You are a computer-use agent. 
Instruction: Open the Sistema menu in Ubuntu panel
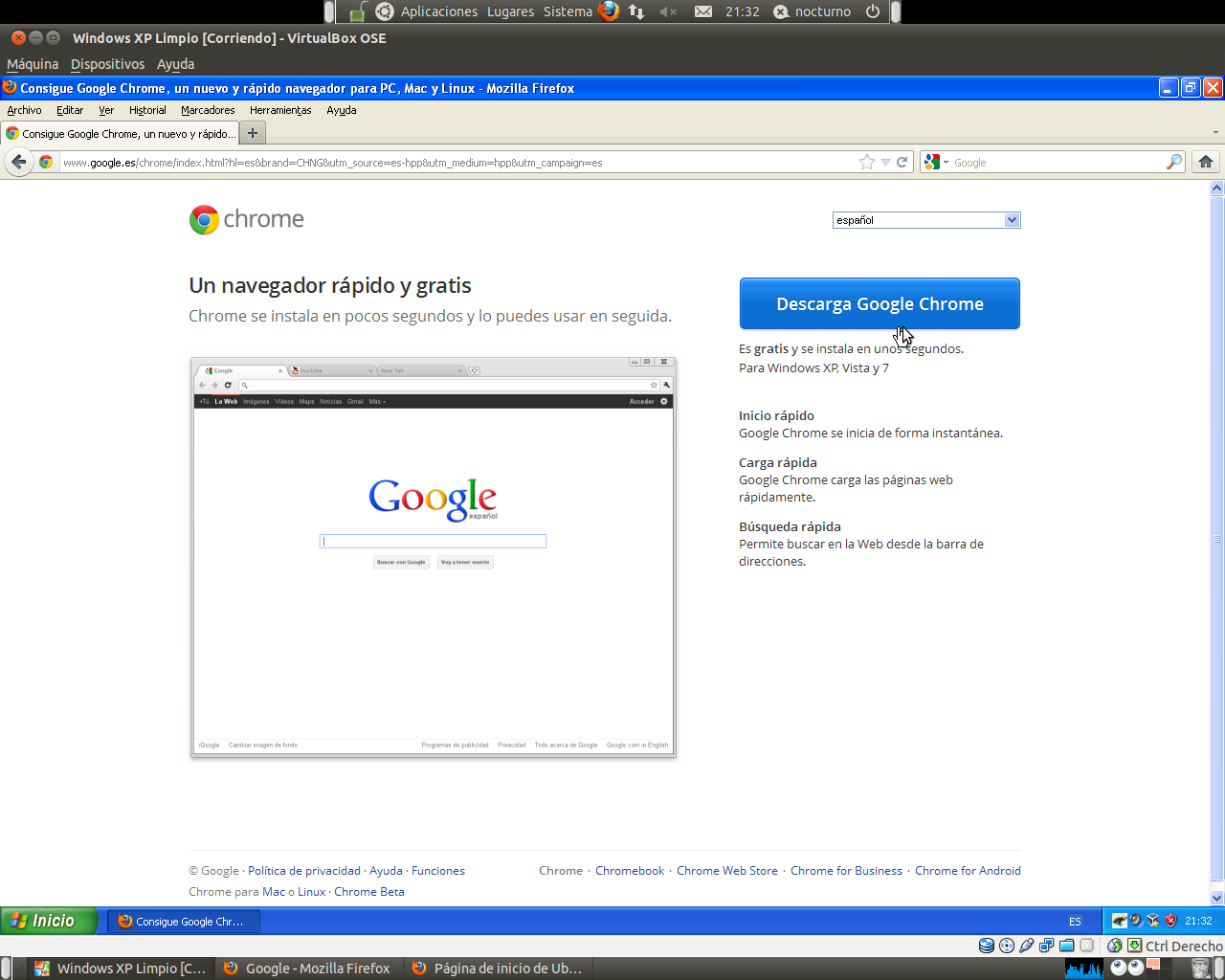(x=568, y=11)
